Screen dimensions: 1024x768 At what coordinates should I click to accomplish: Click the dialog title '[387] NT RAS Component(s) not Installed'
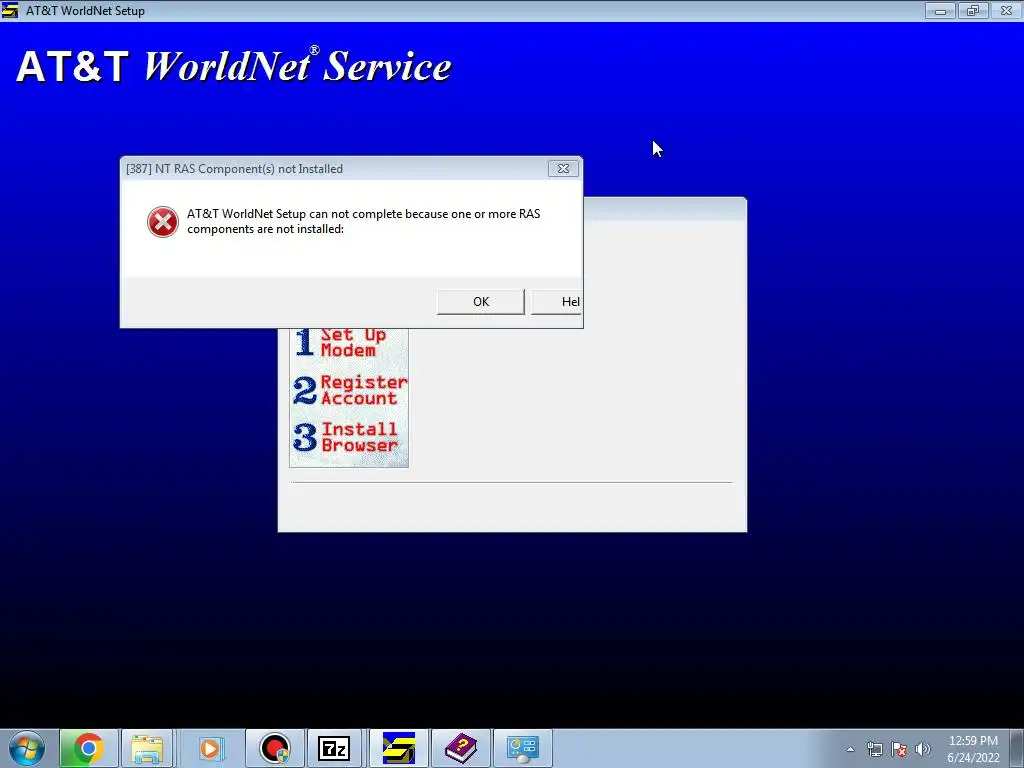tap(234, 168)
